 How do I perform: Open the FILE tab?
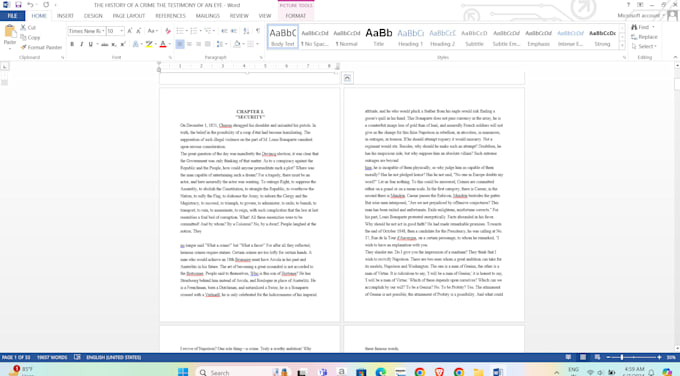pos(13,16)
